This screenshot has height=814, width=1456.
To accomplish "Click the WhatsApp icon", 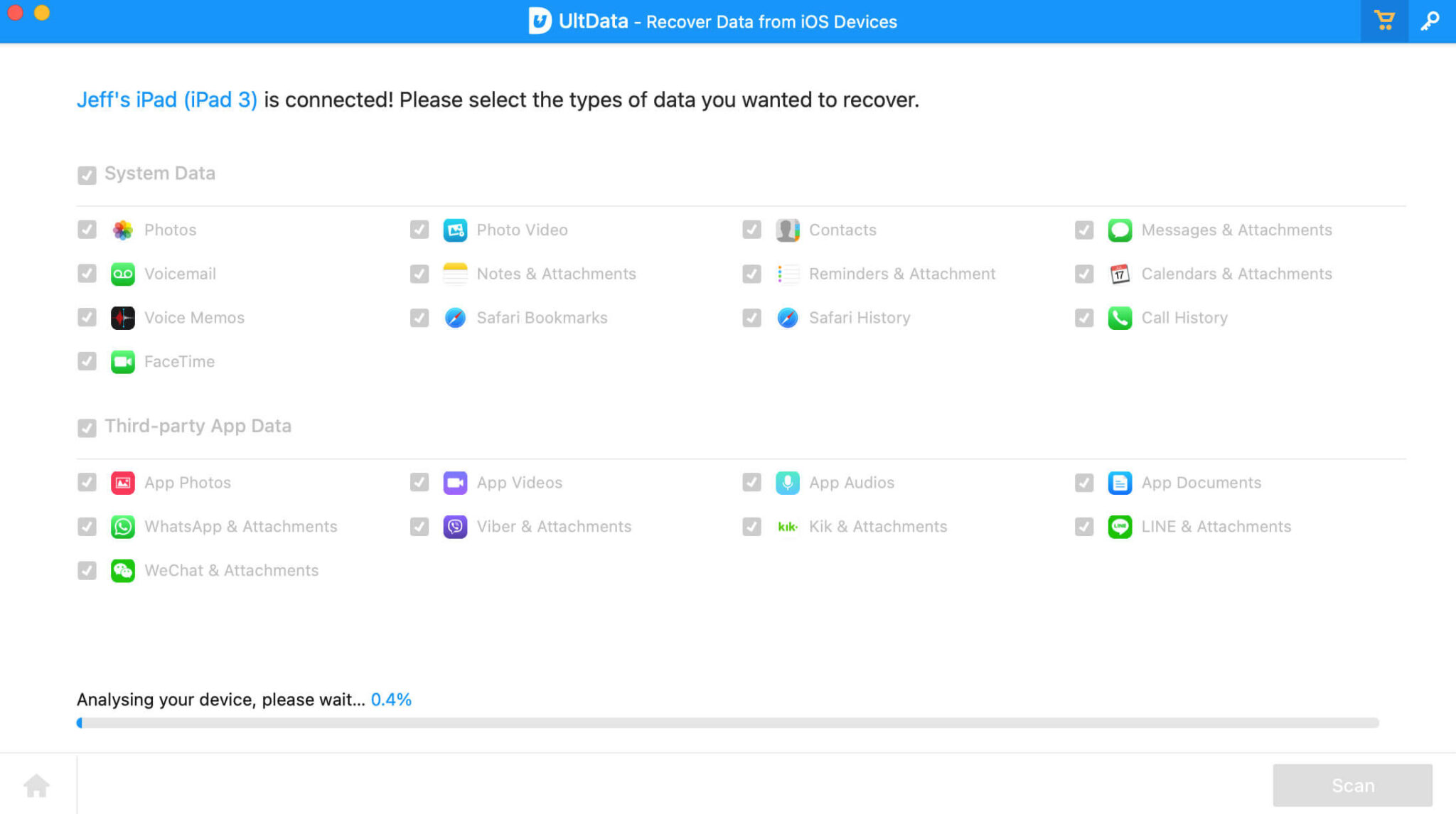I will [123, 526].
